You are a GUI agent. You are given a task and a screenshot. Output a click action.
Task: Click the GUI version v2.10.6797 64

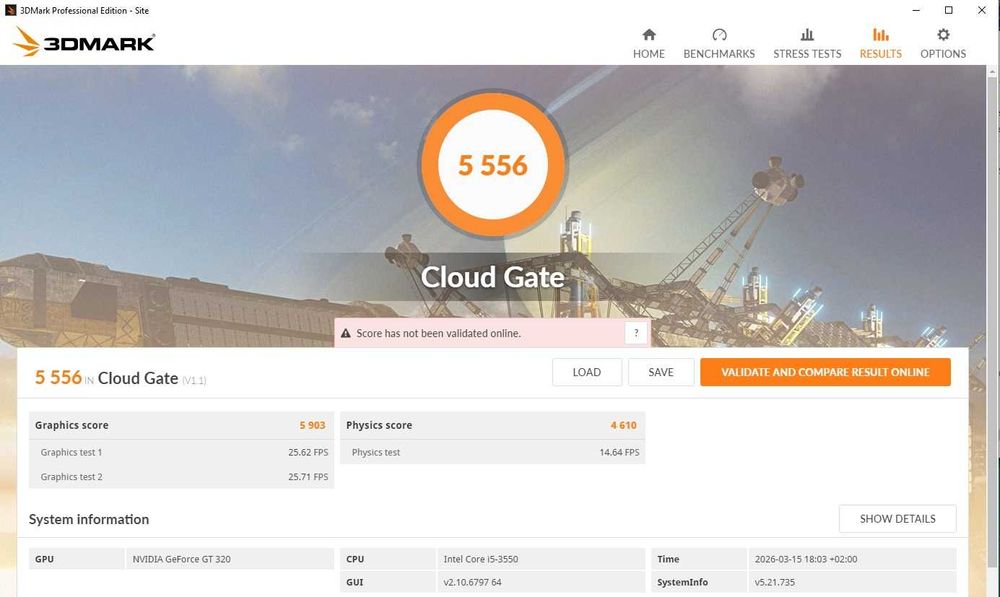(473, 582)
